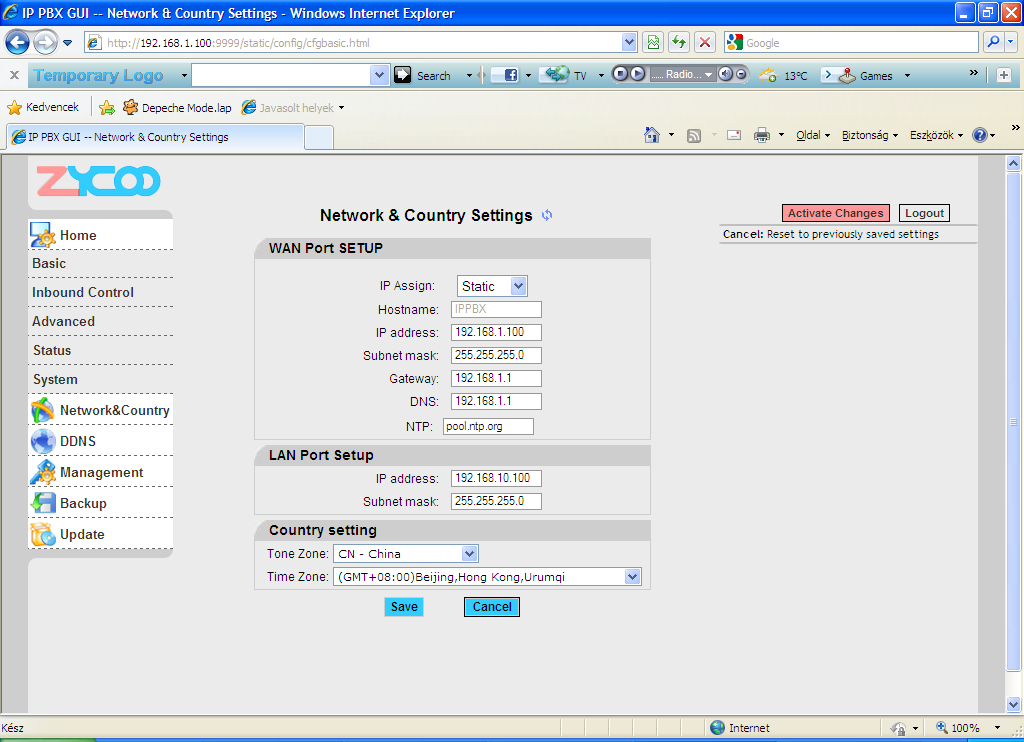Add to favorites bar using the star-arrow icon

(107, 108)
